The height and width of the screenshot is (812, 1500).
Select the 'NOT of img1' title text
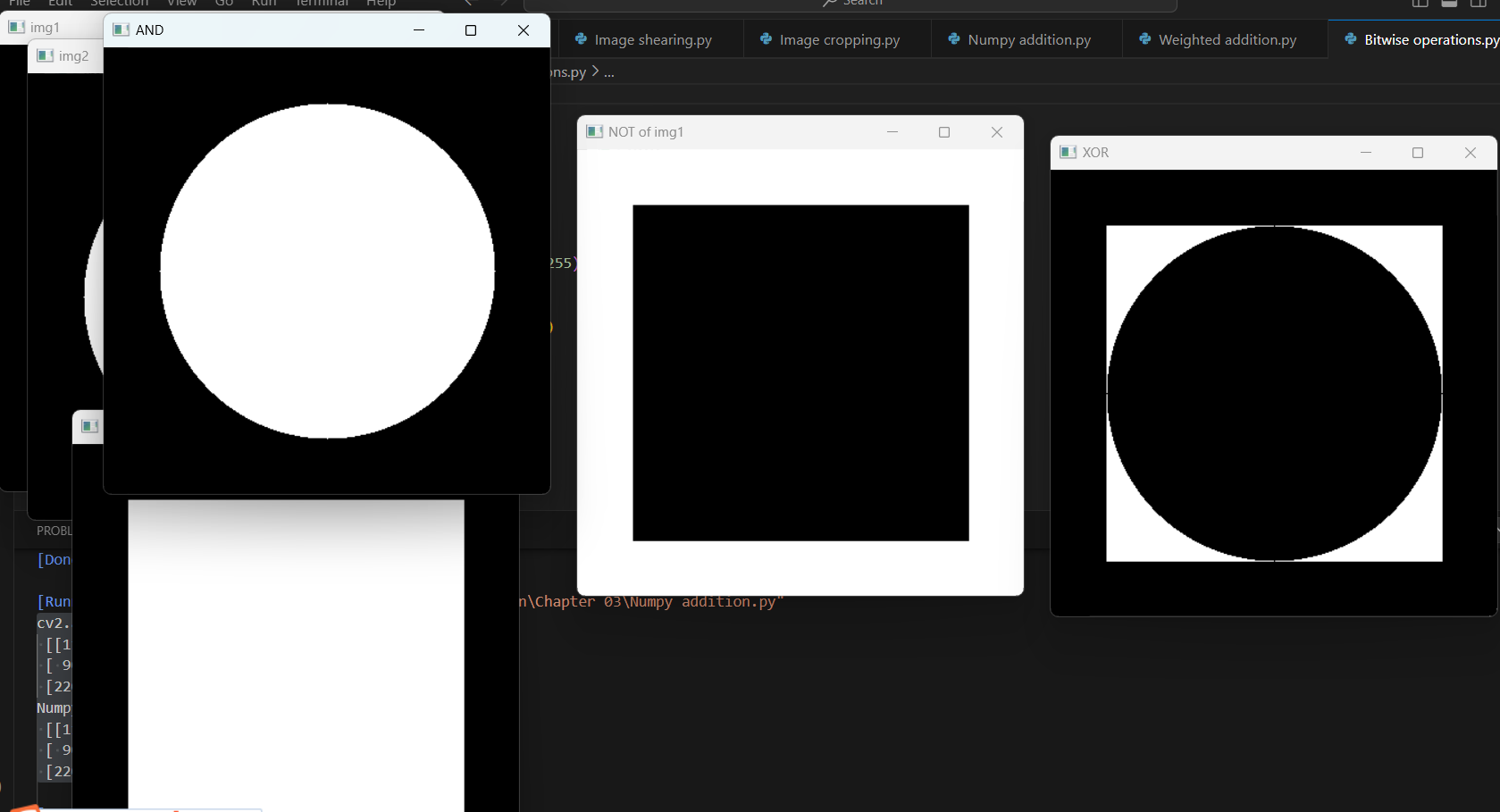pos(646,132)
